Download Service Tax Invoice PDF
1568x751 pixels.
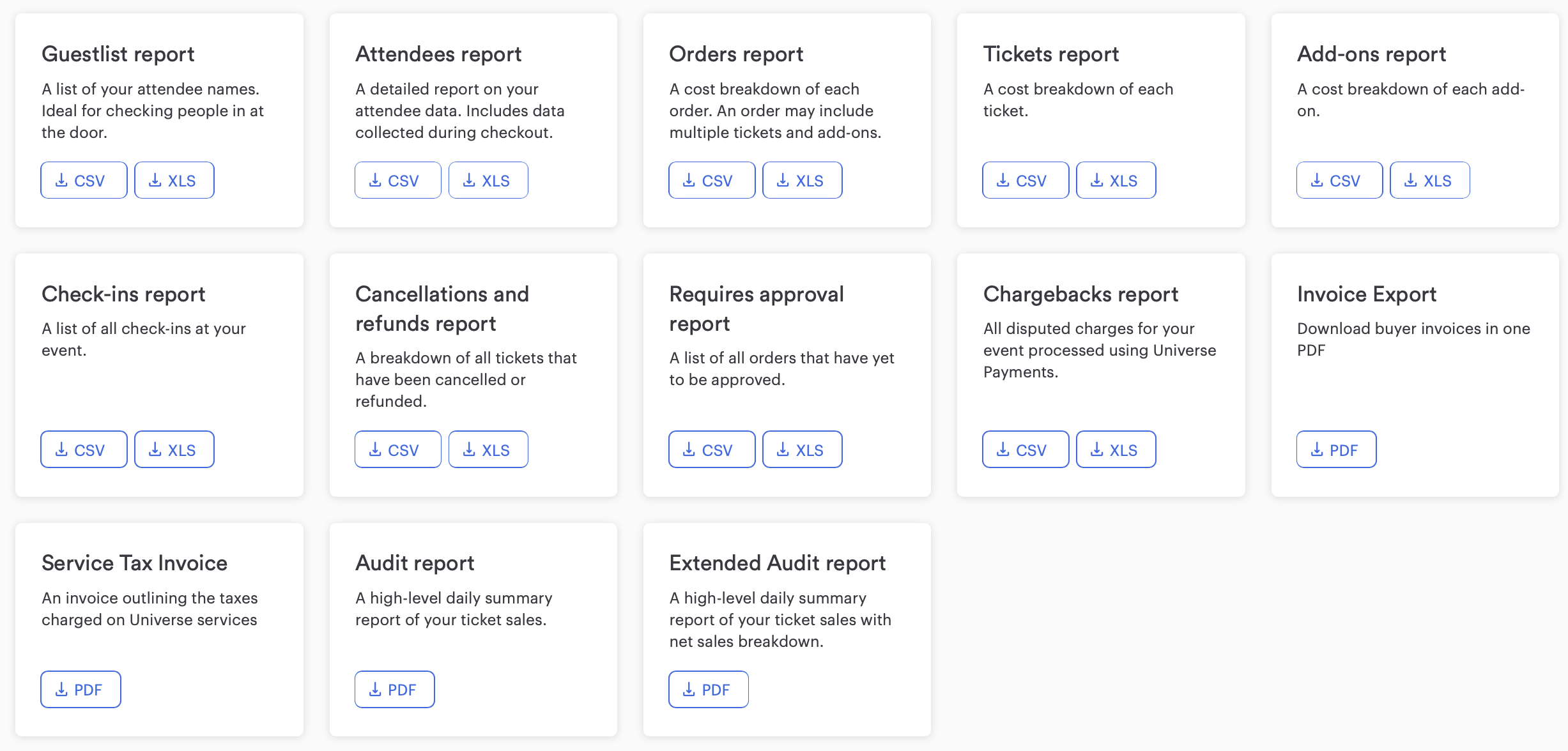81,690
